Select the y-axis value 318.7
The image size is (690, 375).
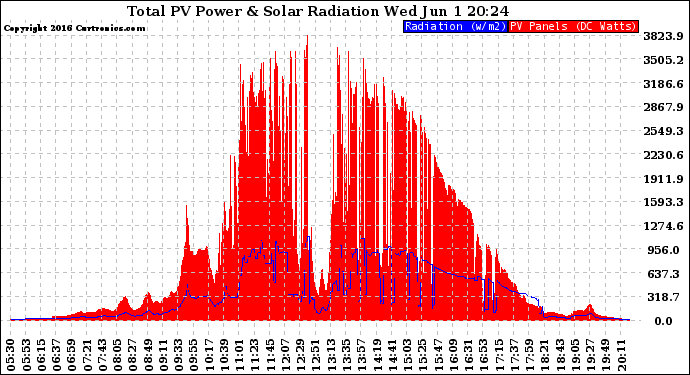coord(663,298)
